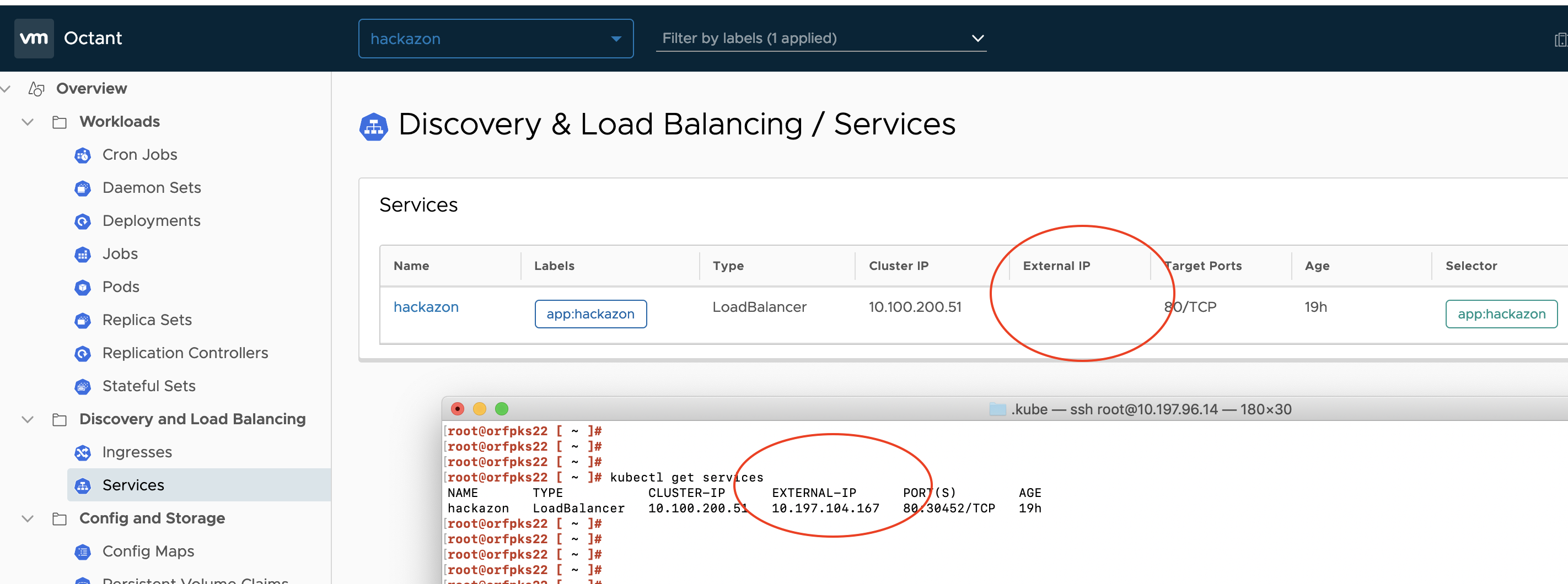Click the Cron Jobs icon in the sidebar
This screenshot has width=1568, height=584.
click(x=82, y=155)
